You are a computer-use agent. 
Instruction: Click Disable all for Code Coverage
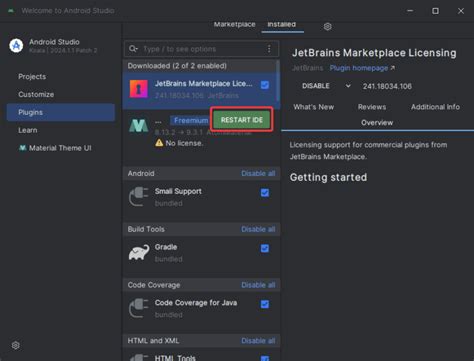coord(258,285)
